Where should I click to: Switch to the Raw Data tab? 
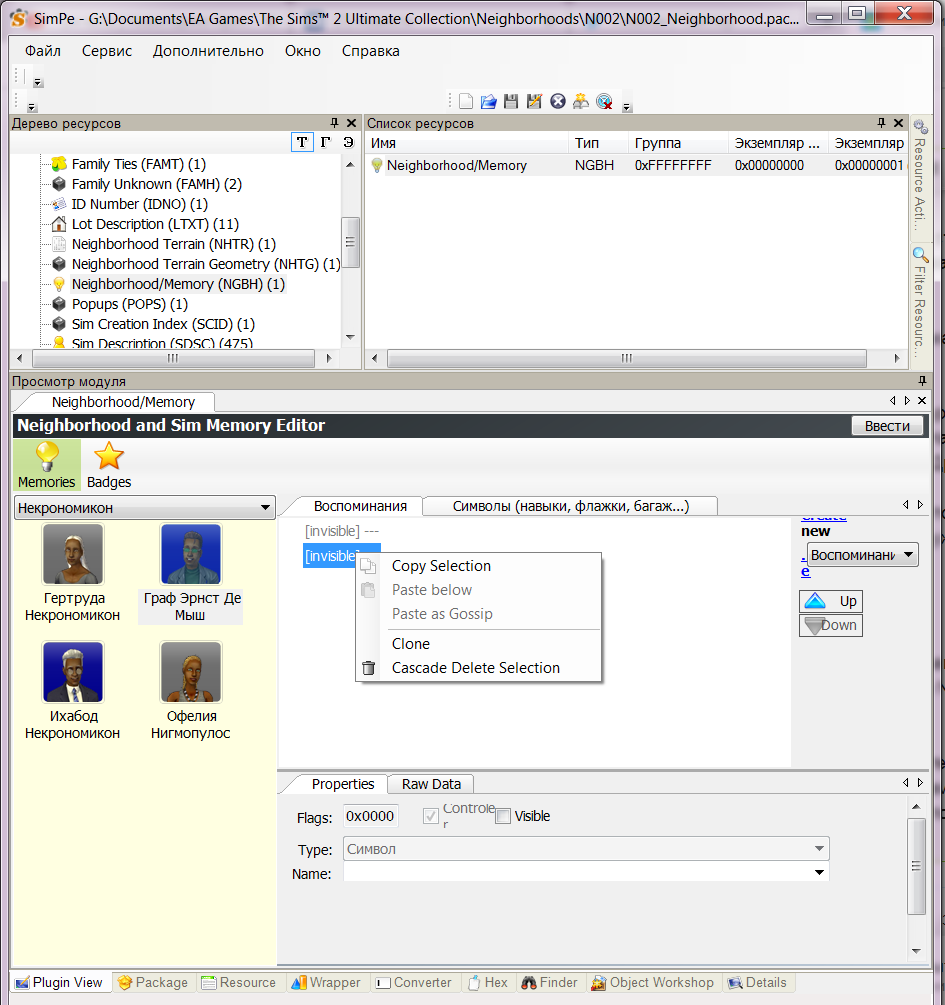[x=431, y=784]
